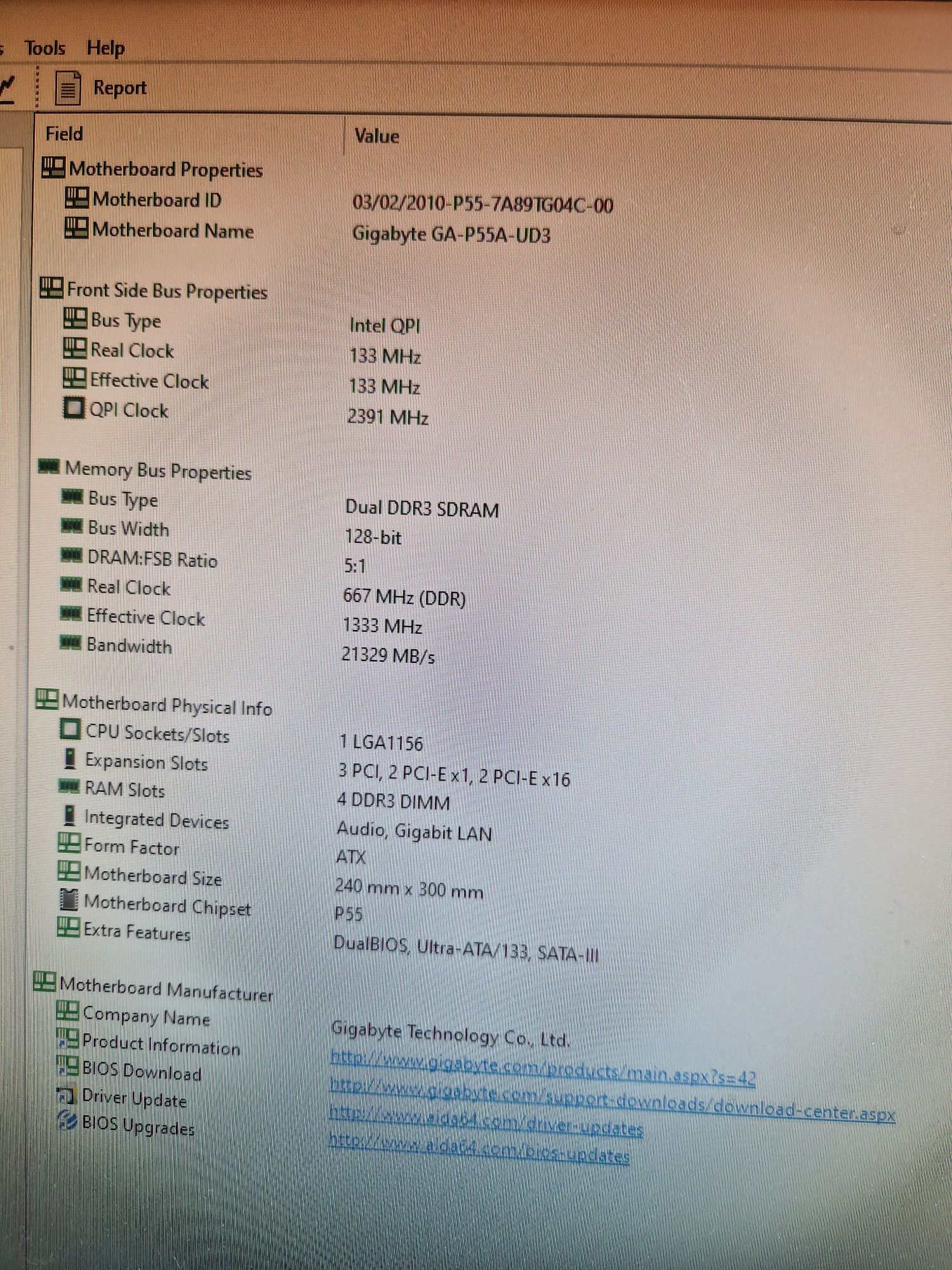952x1270 pixels.
Task: Click the Bus Width memory icon
Action: coord(72,526)
